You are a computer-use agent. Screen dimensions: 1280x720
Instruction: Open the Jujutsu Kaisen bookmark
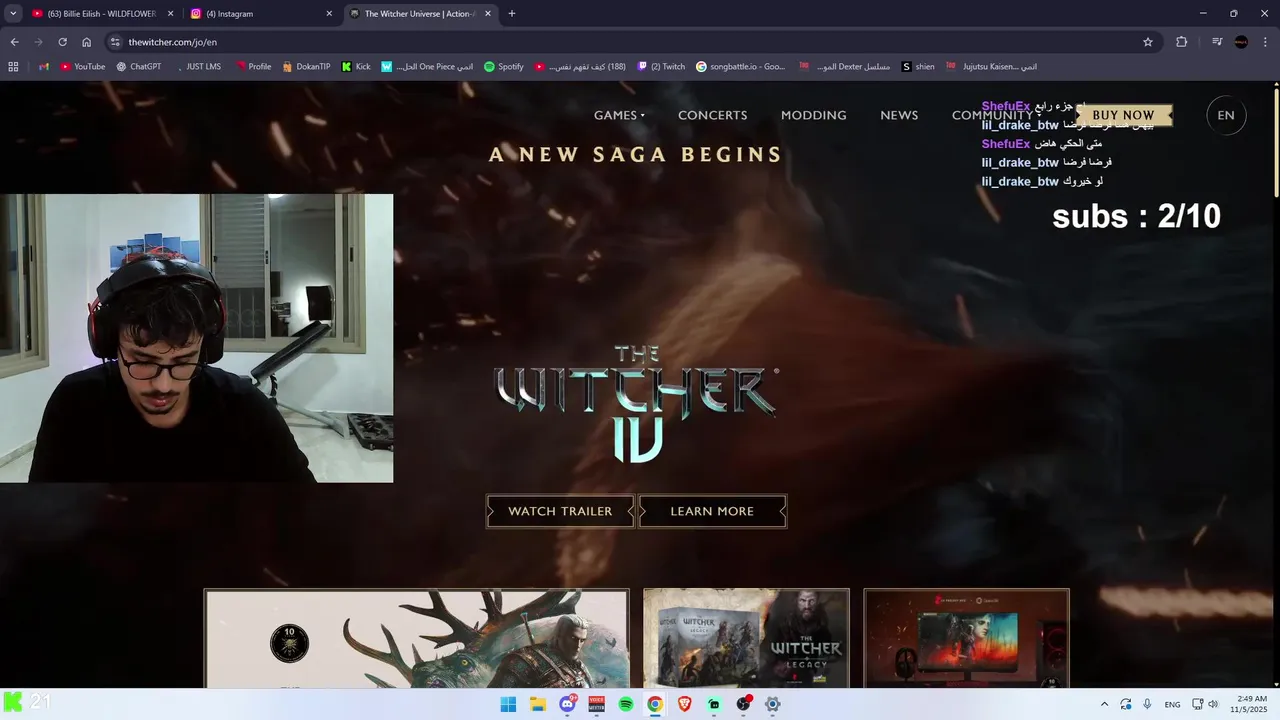pos(990,66)
